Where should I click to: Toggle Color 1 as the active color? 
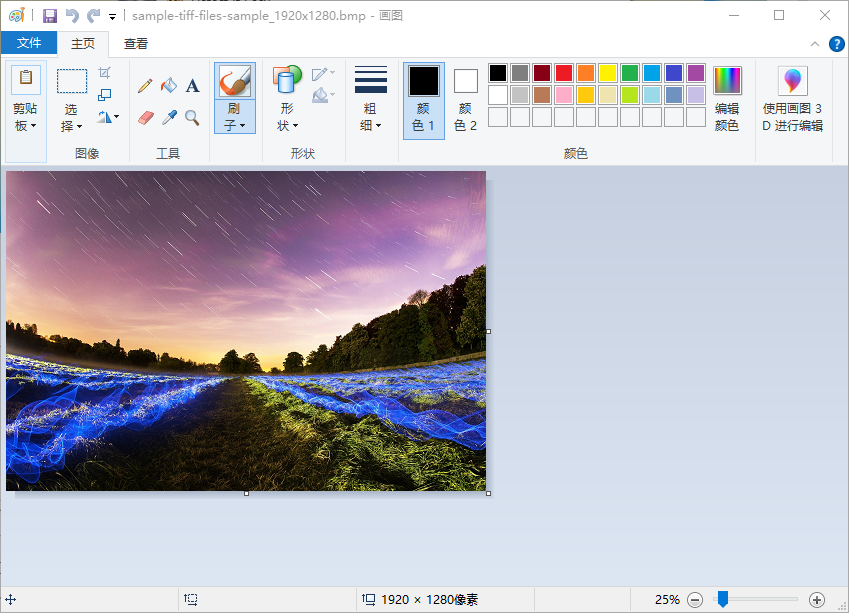click(424, 101)
